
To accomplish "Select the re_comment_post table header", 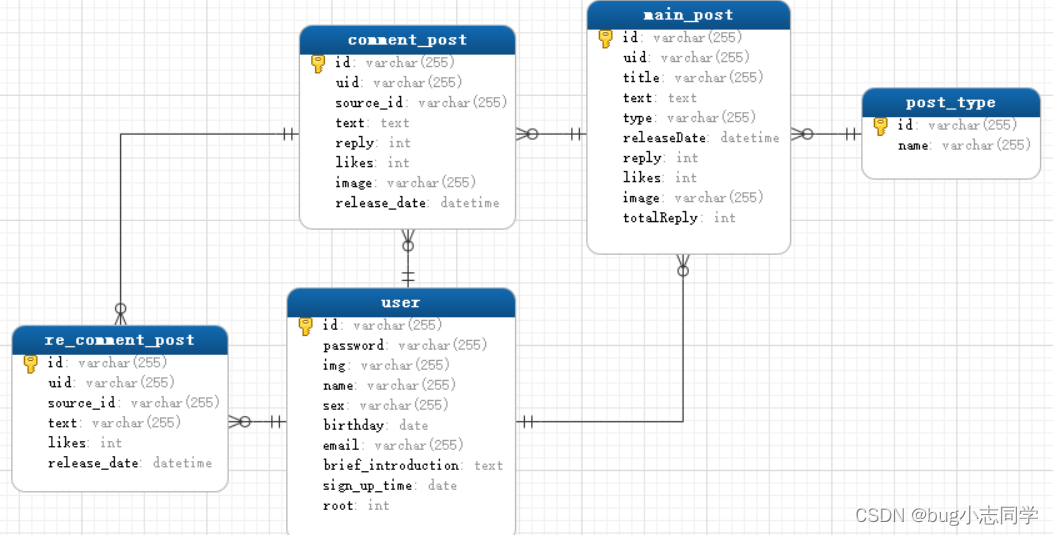I will (120, 340).
